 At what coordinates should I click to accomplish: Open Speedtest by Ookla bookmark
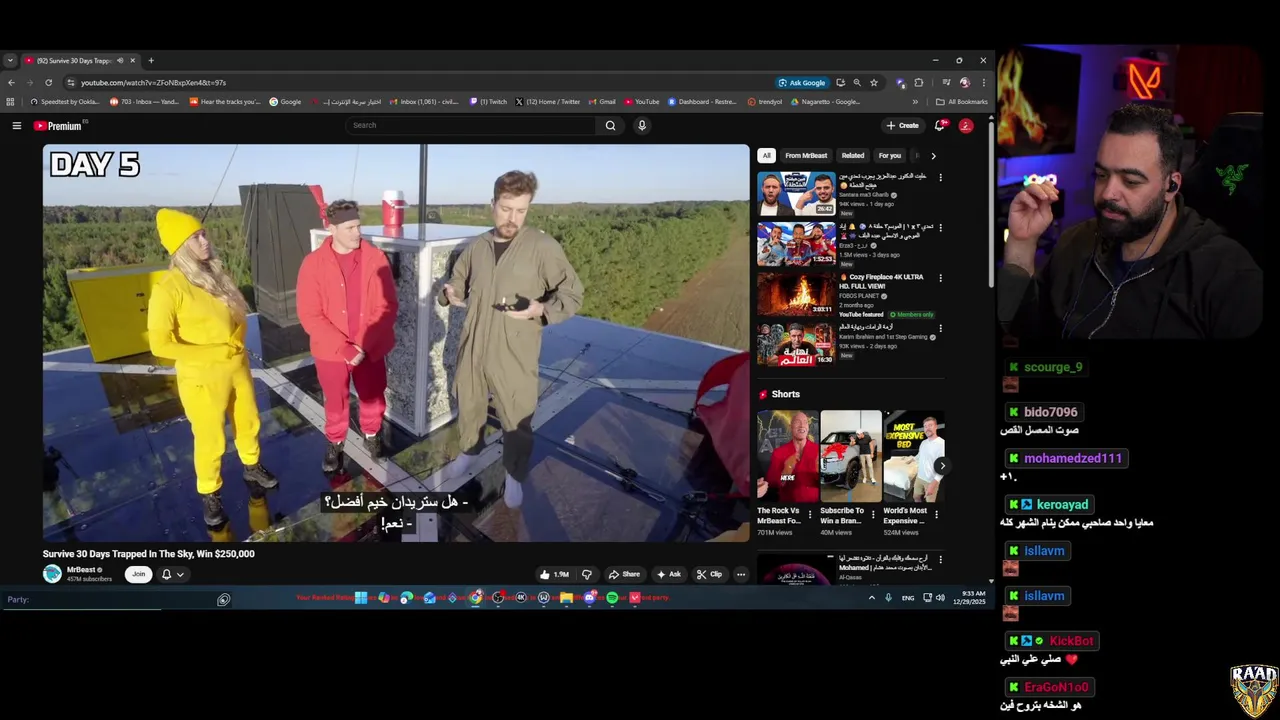[x=65, y=102]
